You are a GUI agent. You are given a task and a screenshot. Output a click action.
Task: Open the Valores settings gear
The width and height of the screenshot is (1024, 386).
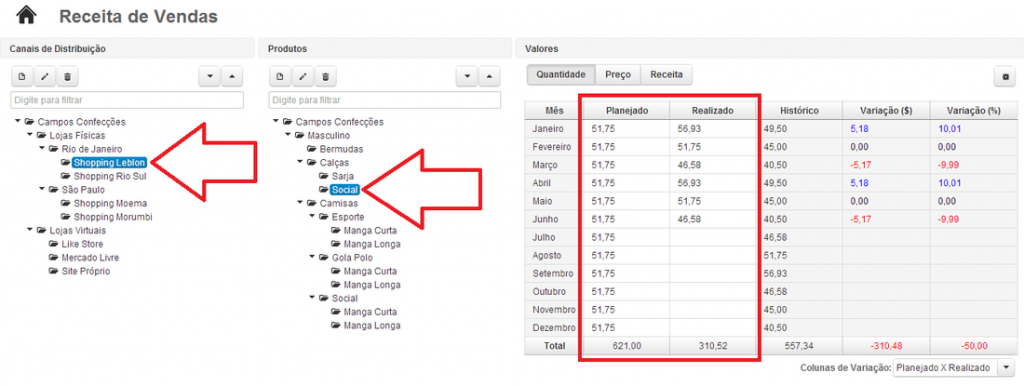pos(1004,77)
